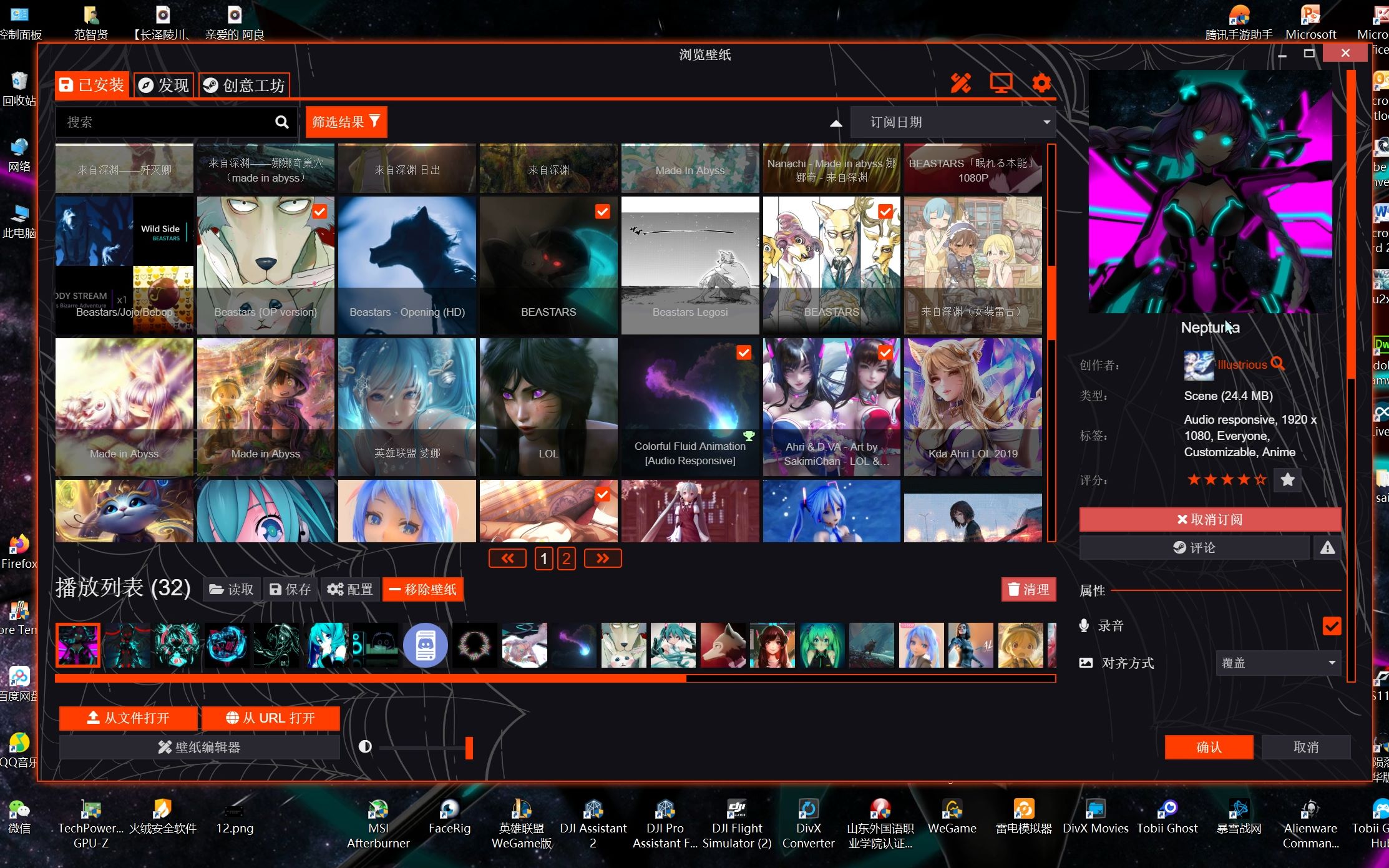Image resolution: width=1389 pixels, height=868 pixels.
Task: Open 12.png file on desktop
Action: 235,817
